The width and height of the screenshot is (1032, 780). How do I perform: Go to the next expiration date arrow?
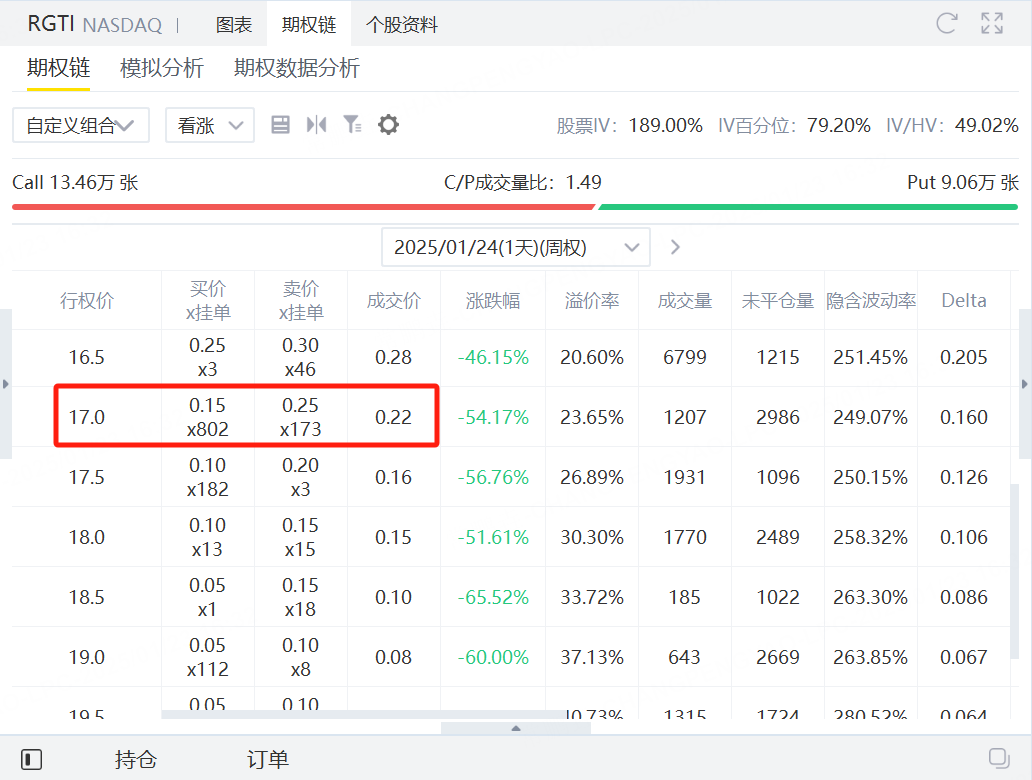point(675,247)
